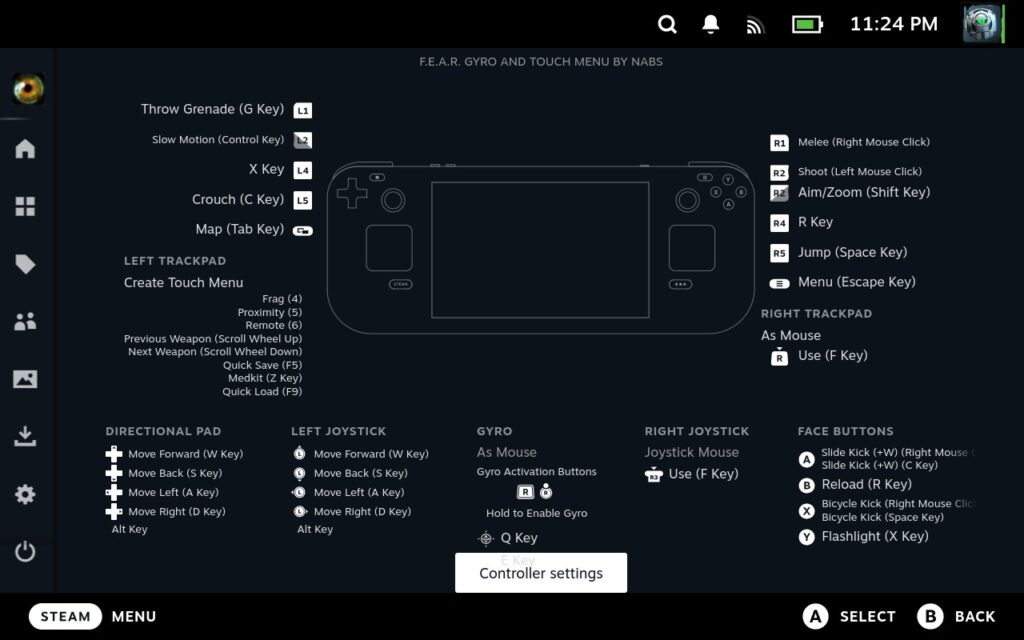This screenshot has width=1024, height=640.
Task: Select the Medkit (Z Key) touch menu entry
Action: coord(265,378)
